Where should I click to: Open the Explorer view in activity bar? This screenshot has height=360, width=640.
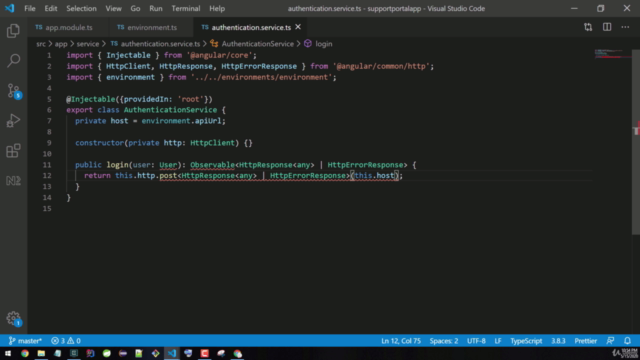13,31
